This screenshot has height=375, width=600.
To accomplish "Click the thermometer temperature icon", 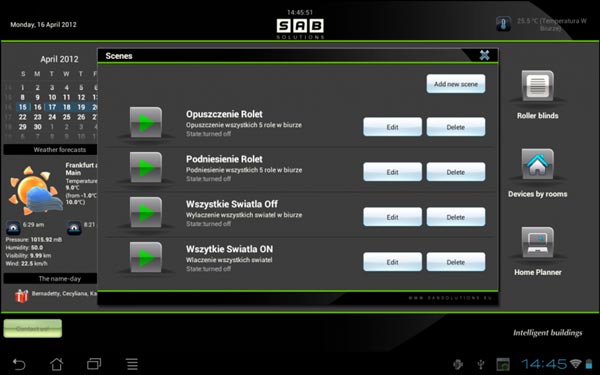I will [503, 24].
